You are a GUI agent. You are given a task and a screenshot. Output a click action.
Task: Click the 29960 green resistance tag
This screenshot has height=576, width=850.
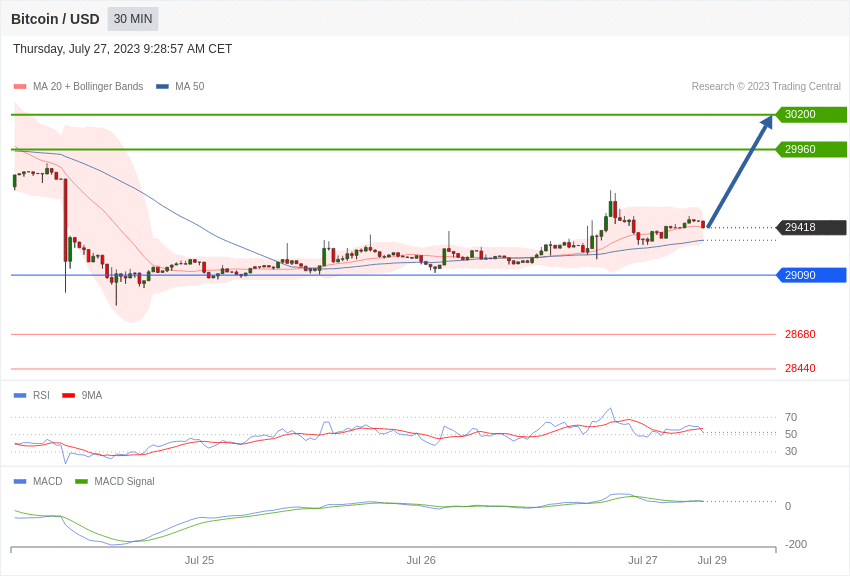pyautogui.click(x=811, y=149)
